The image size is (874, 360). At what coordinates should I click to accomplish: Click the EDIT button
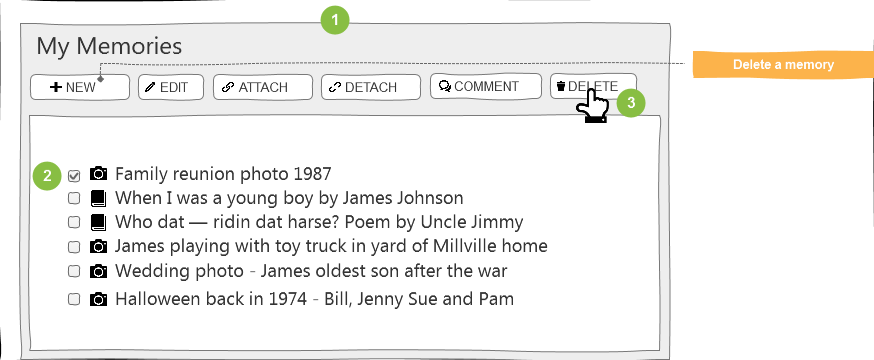click(171, 87)
